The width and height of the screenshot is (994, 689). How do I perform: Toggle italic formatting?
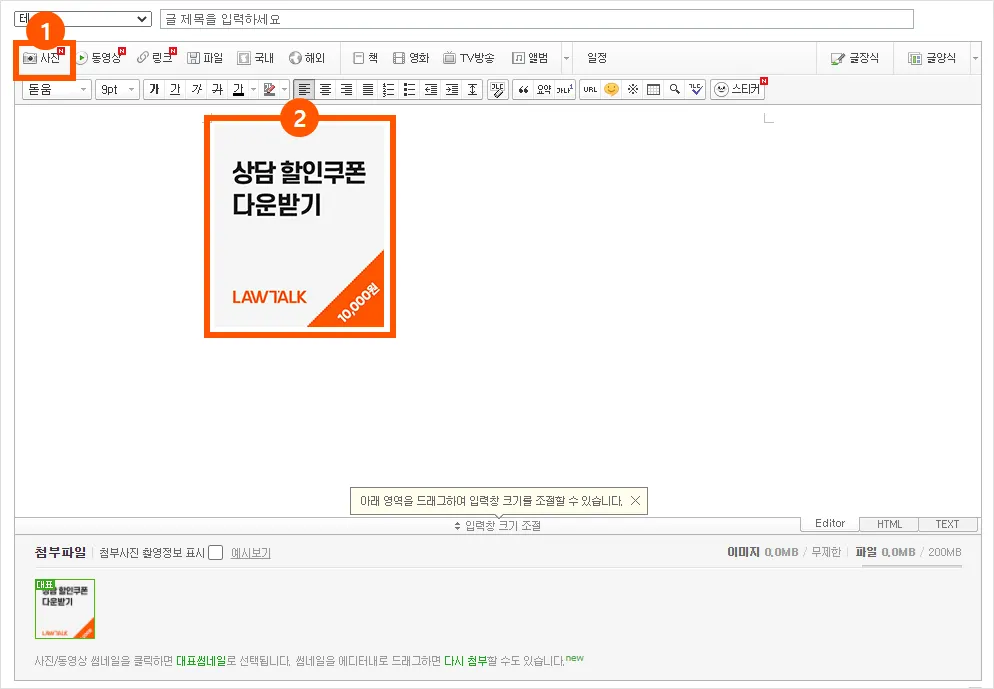click(x=196, y=89)
